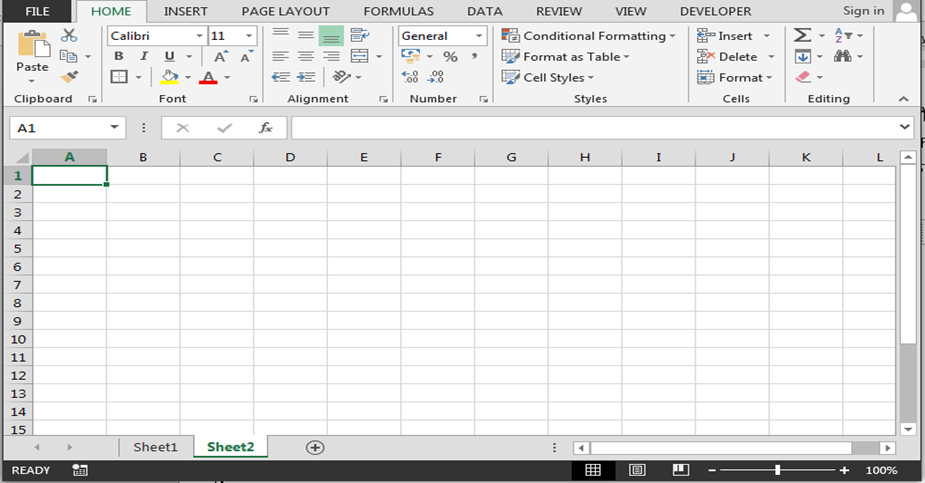Click the Insert Function fx icon
The height and width of the screenshot is (483, 925).
(265, 128)
